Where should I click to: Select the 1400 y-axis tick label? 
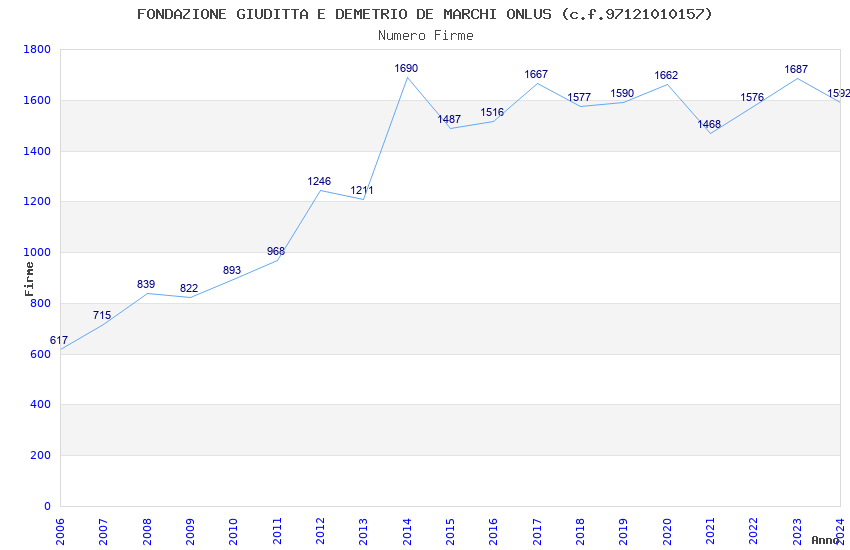[37, 151]
